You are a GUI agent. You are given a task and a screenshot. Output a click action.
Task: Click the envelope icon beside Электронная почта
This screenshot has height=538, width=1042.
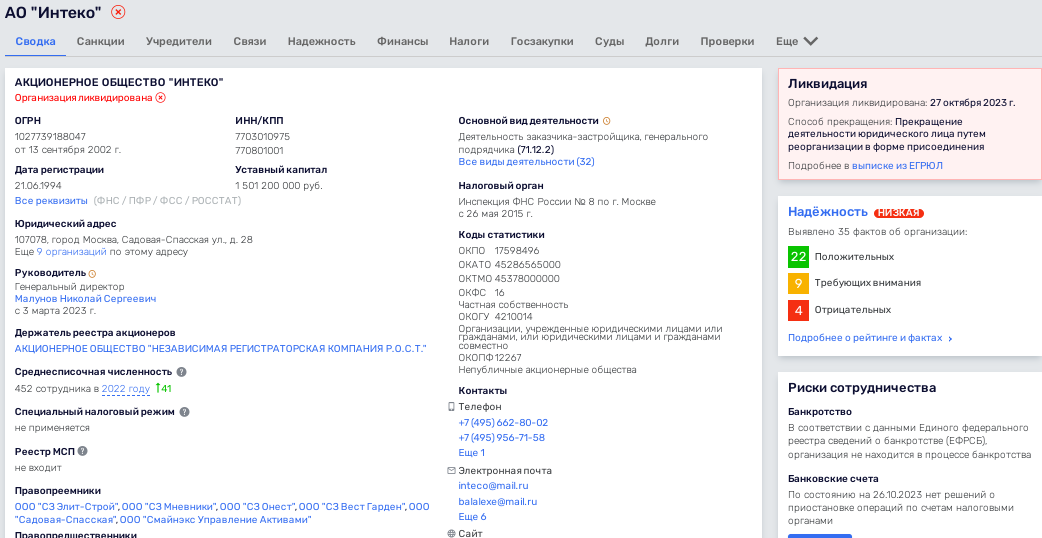coord(451,470)
